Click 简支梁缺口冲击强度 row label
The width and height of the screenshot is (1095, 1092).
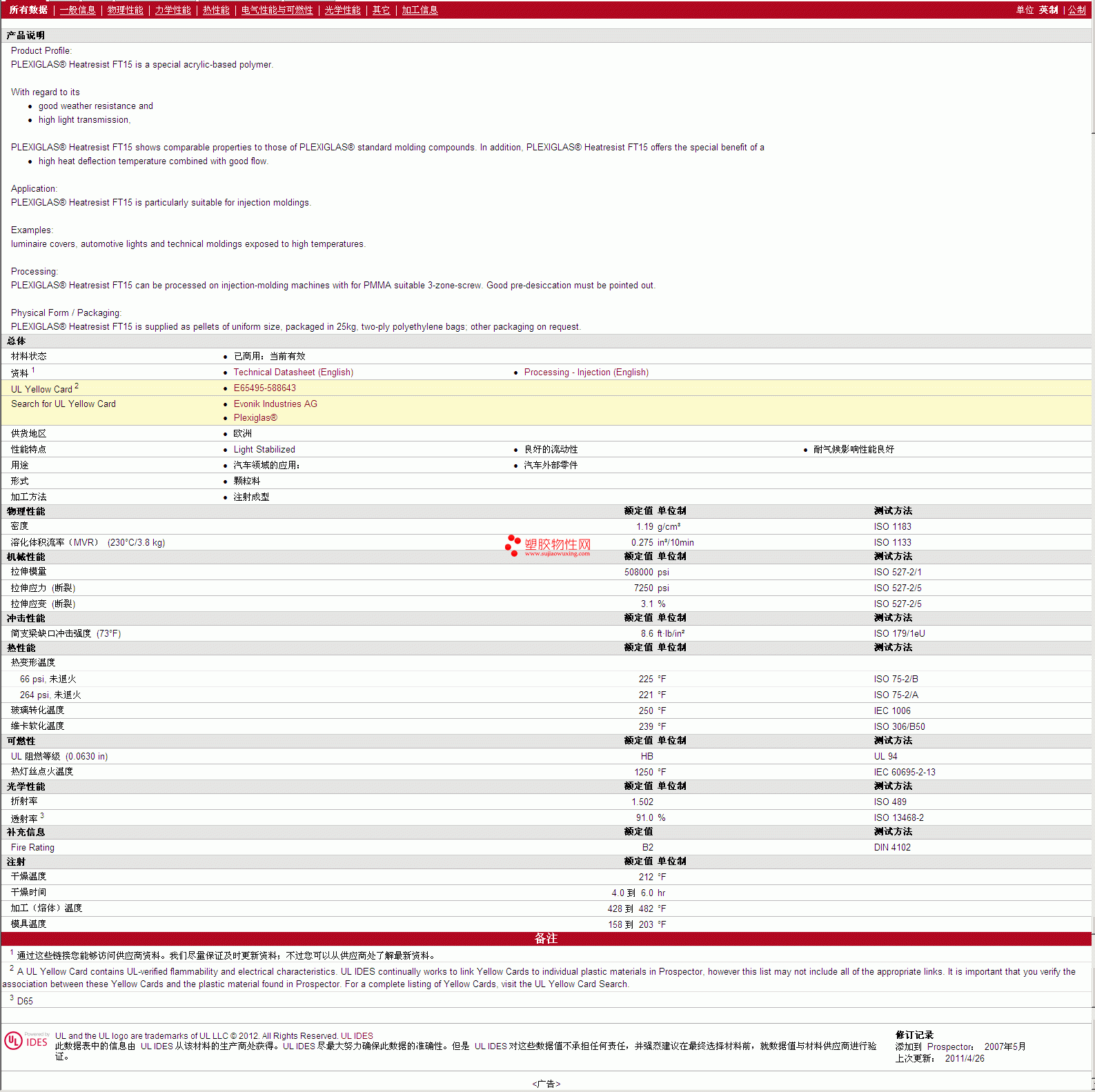coord(66,633)
